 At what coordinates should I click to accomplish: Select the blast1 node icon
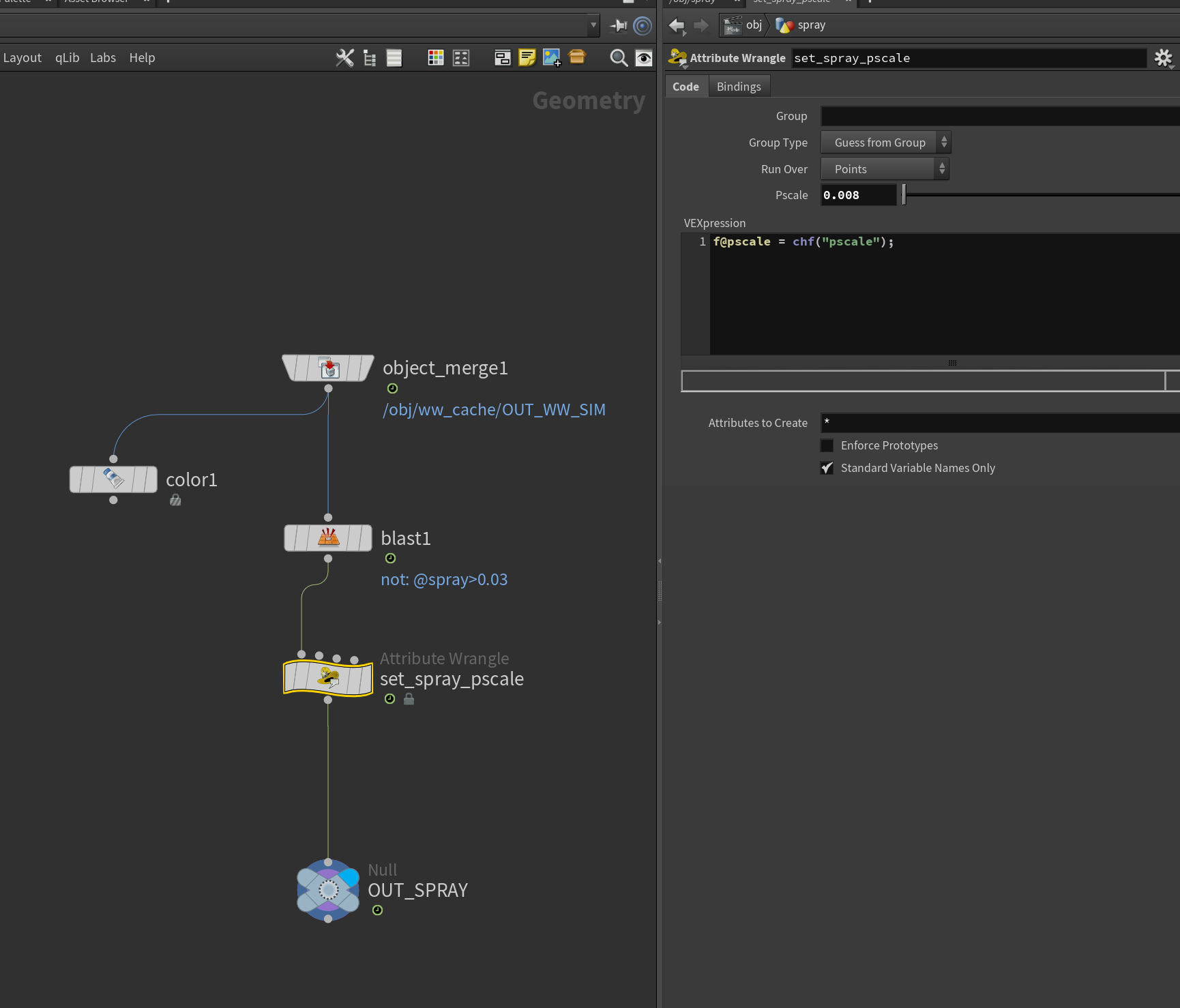328,538
